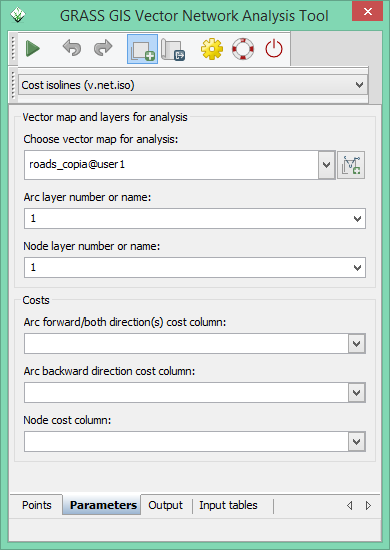This screenshot has width=390, height=550.
Task: Click the main toolbar drag handle
Action: click(x=13, y=48)
